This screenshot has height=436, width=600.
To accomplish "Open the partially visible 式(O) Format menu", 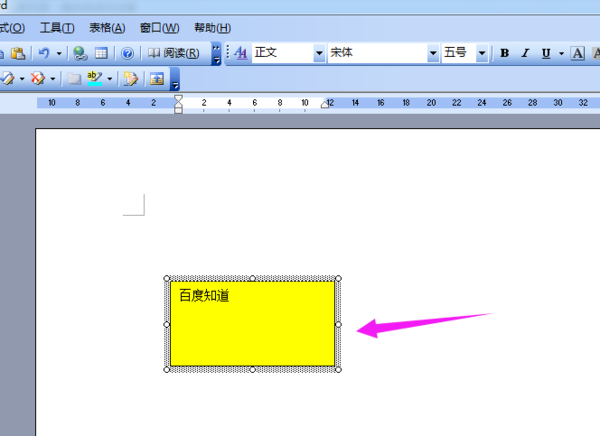I will pyautogui.click(x=12, y=28).
